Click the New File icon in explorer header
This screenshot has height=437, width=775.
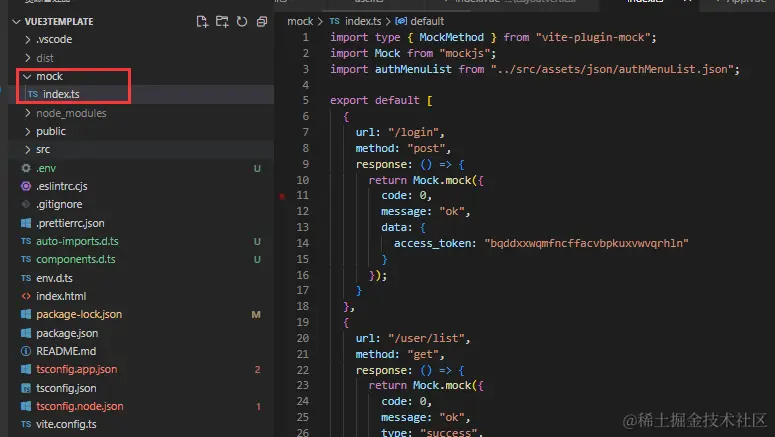tap(202, 21)
